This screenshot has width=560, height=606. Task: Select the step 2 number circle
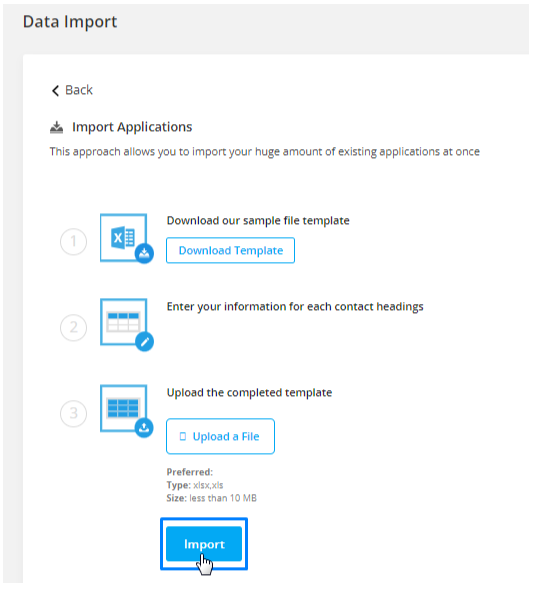(x=73, y=327)
